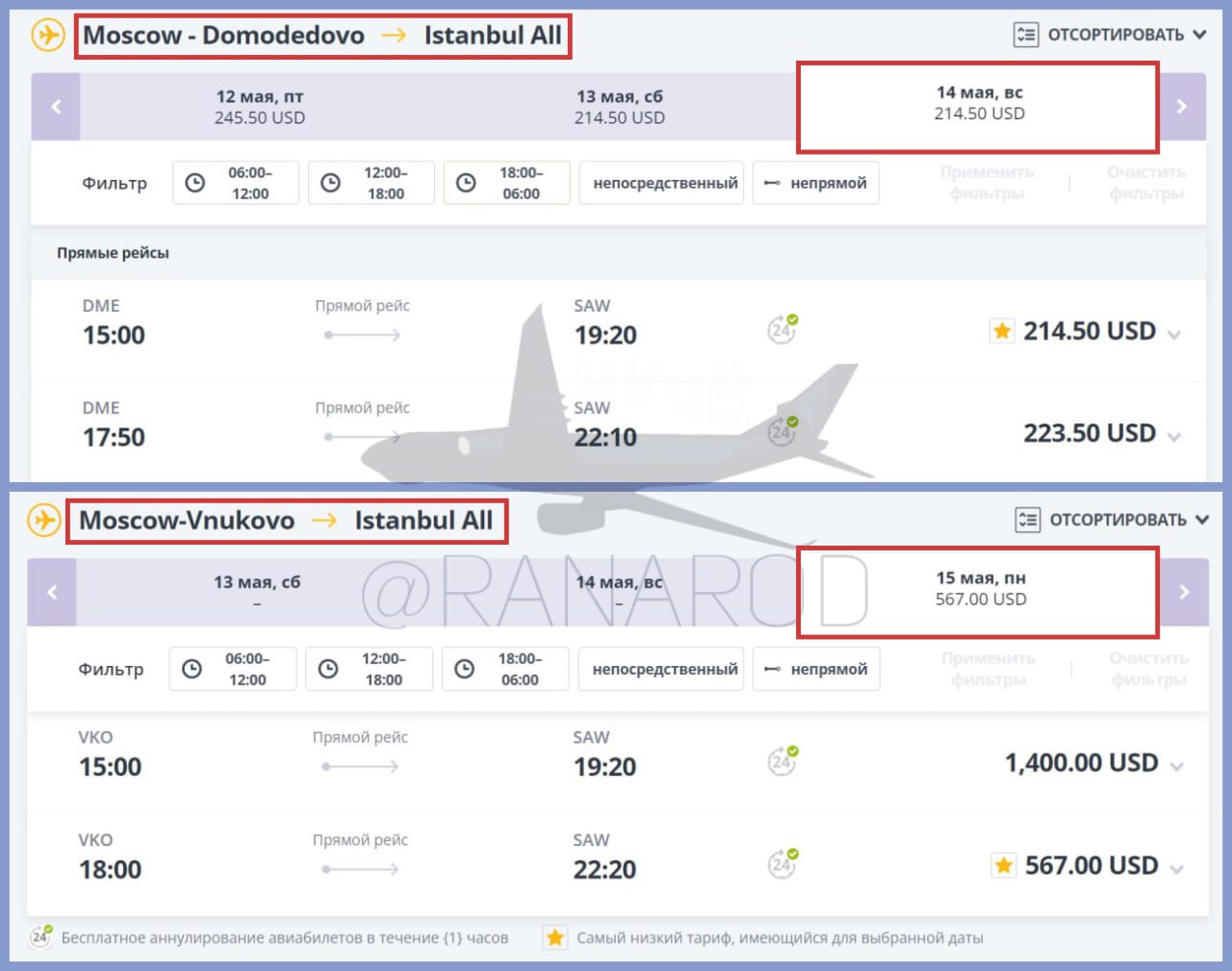The width and height of the screenshot is (1232, 971).
Task: Toggle 18:00–06:00 time filter in Domodedovo panel
Action: [x=506, y=183]
